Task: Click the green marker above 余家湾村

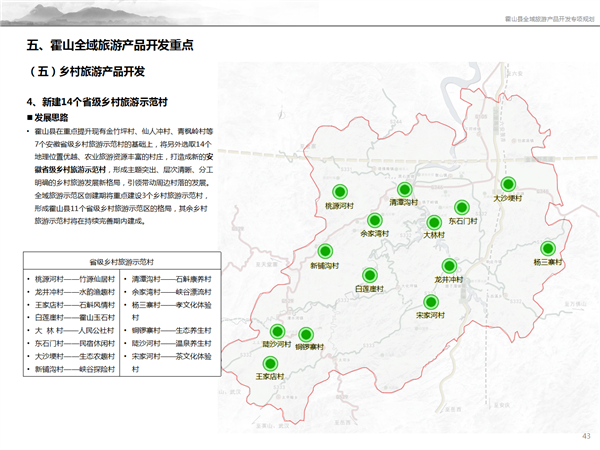Action: tap(375, 220)
